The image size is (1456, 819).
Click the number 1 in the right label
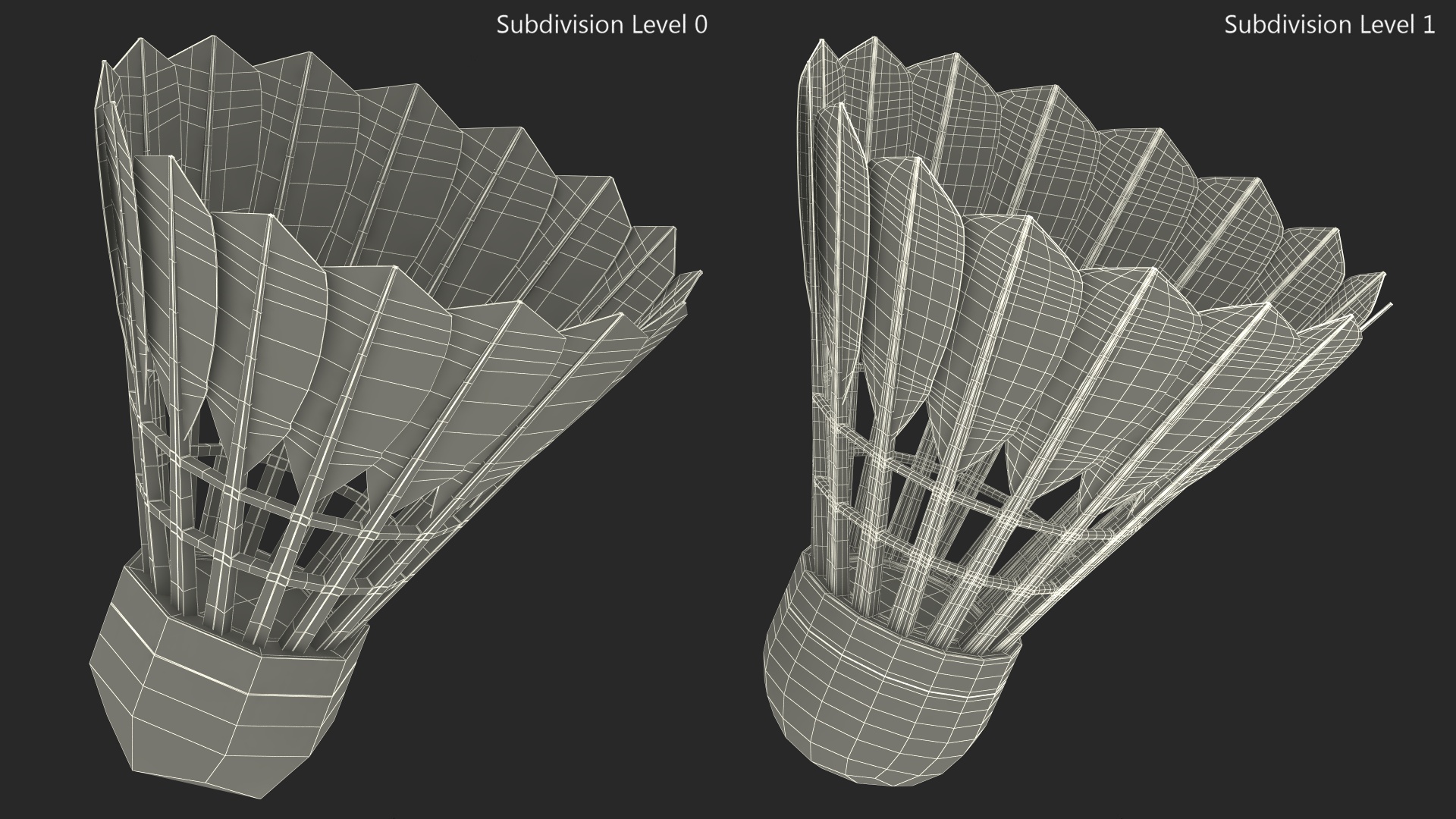(1427, 25)
